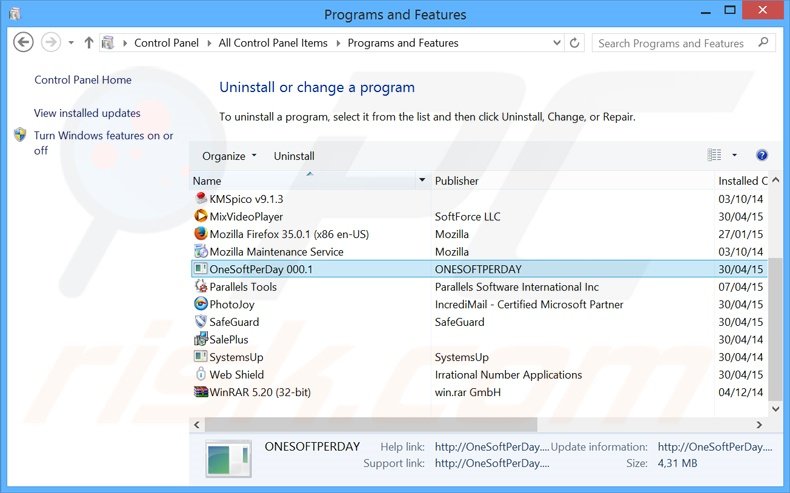
Task: Click the Irrational Number Applications cell
Action: (508, 375)
